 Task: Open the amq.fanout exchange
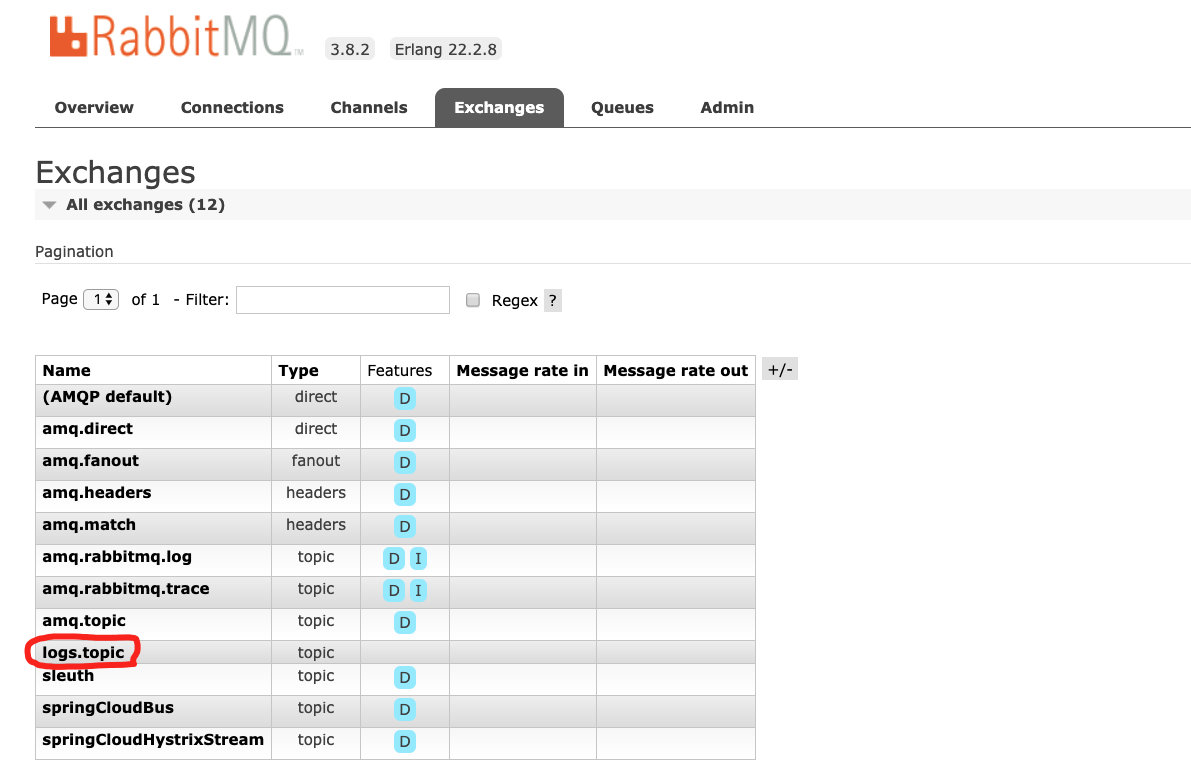[90, 460]
